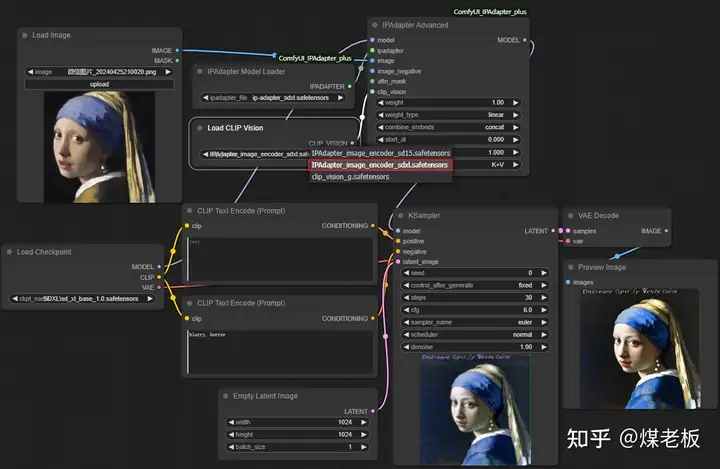
Task: Decrease weight with its left arrow
Action: point(380,102)
